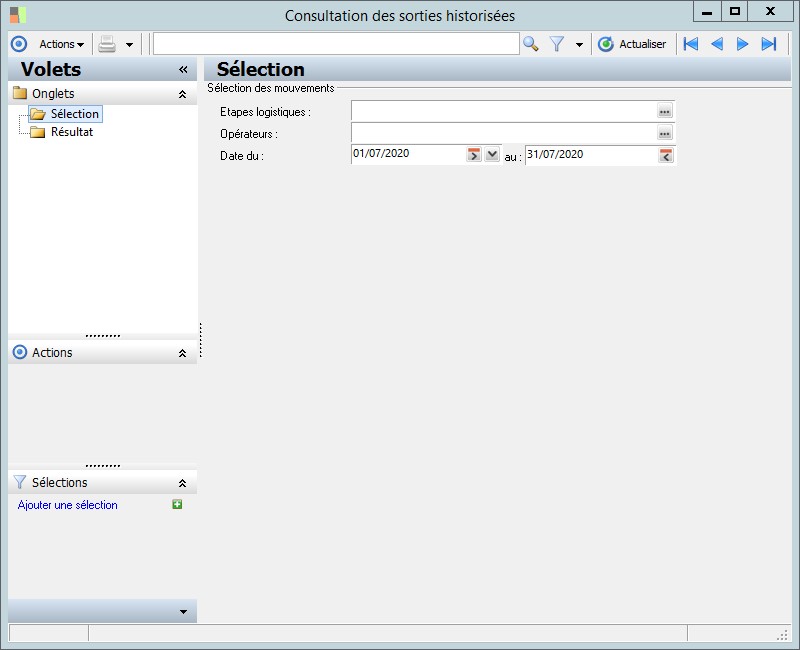Screen dimensions: 800x650
Task: Collapse the Onglets section
Action: 182,94
